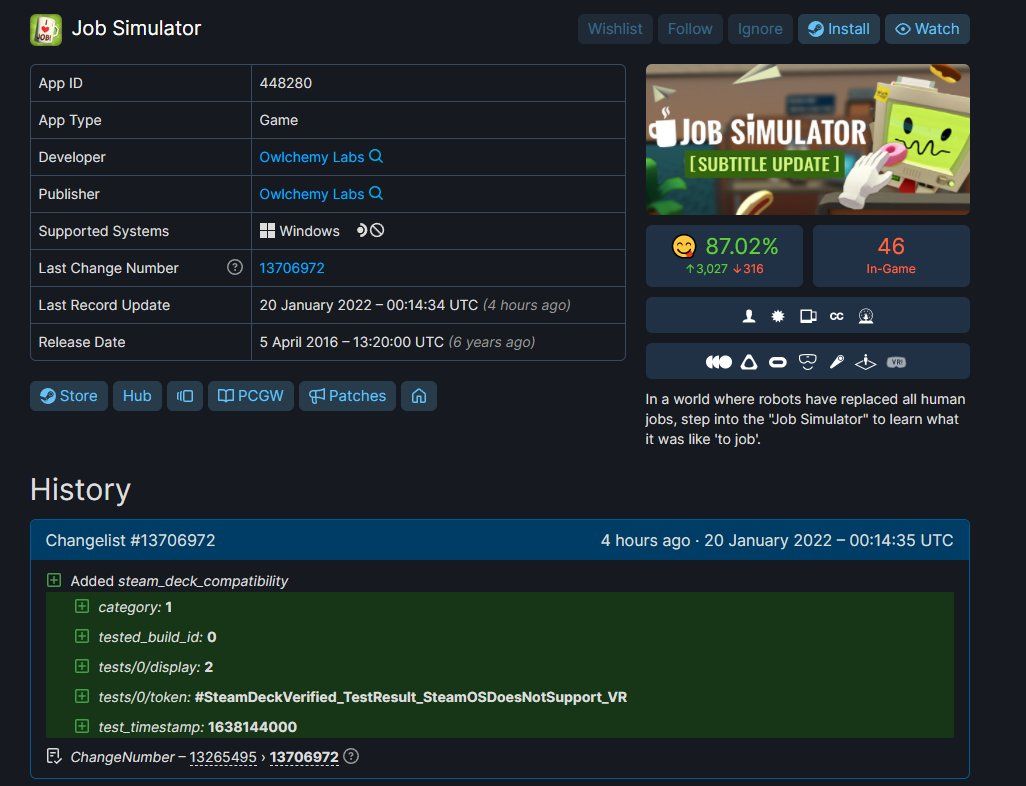Click the smiley rating emoji beside 87.02%
This screenshot has width=1026, height=786.
tap(684, 246)
